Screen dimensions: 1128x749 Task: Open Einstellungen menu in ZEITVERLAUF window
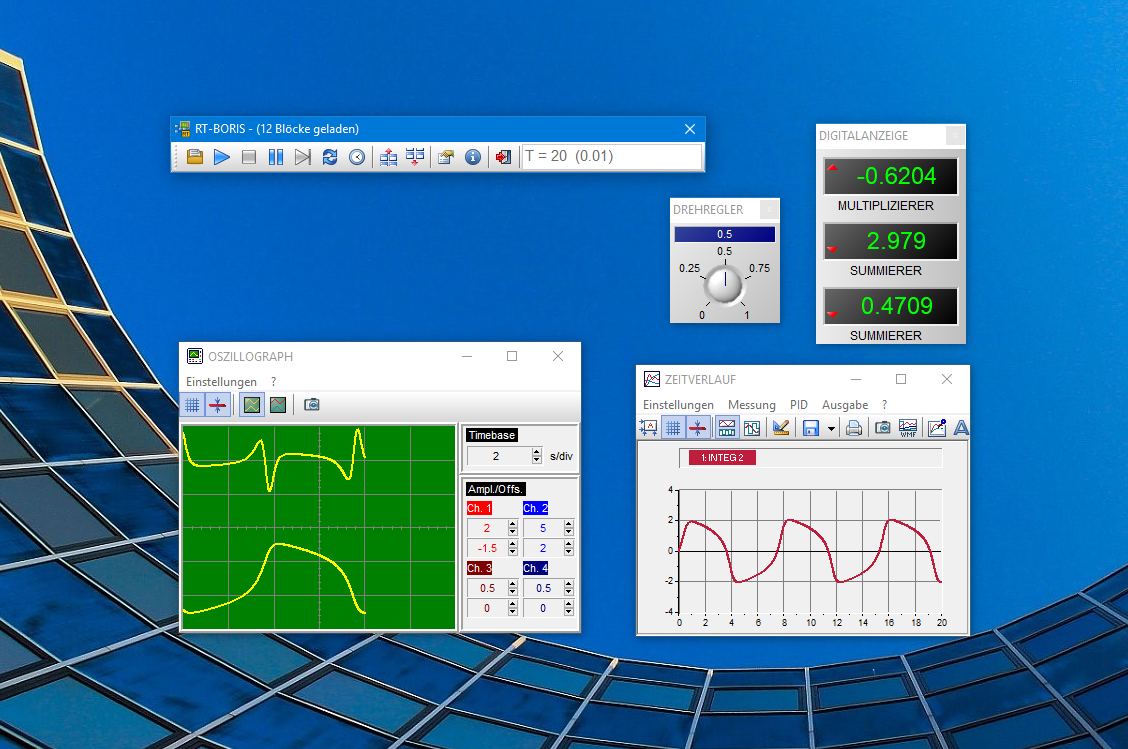point(678,405)
